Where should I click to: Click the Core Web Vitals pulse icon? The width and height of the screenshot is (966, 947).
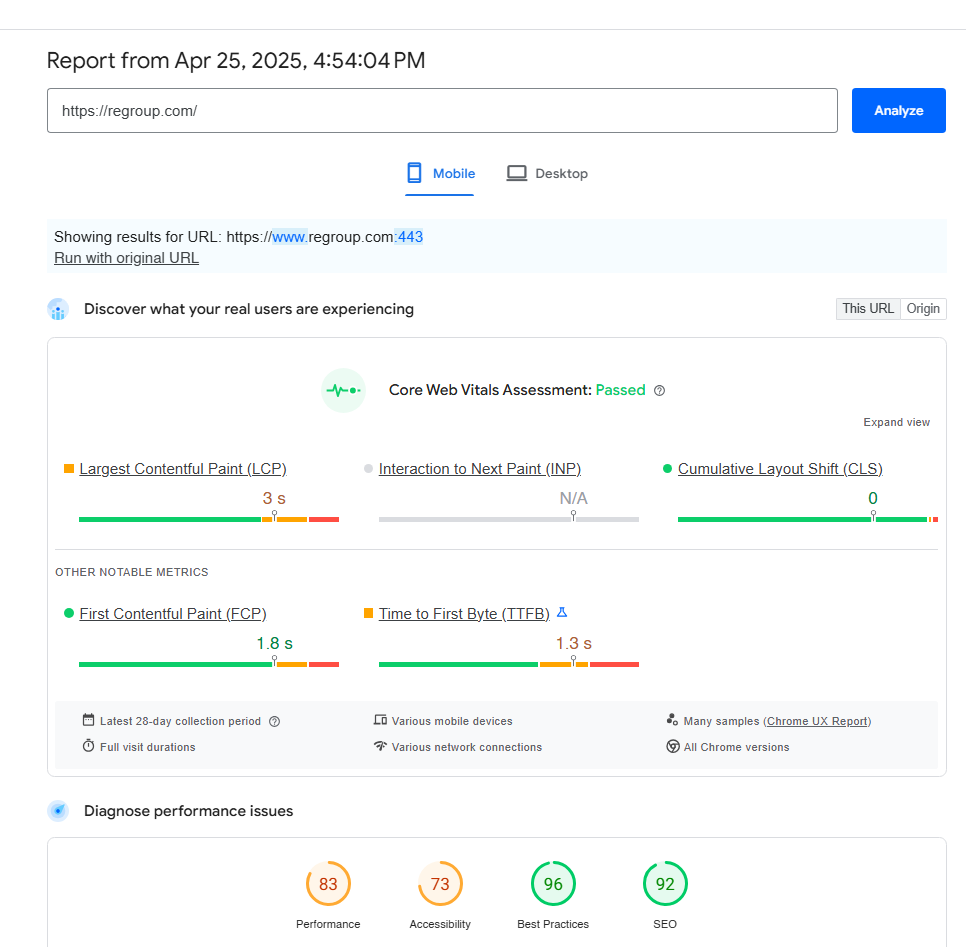(x=343, y=390)
